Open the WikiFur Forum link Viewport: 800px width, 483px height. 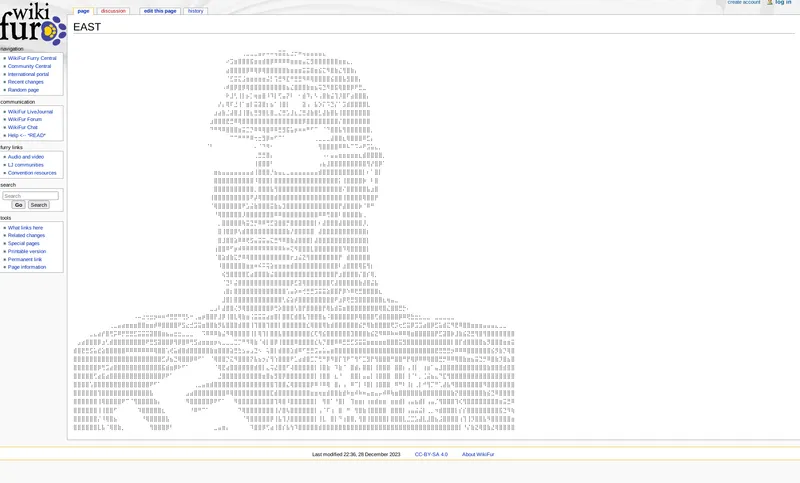pyautogui.click(x=25, y=119)
